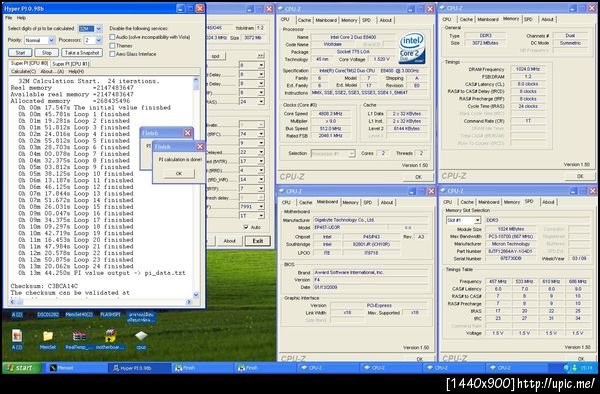
Task: Open the motherboard archive icon on desktop
Action: click(110, 336)
